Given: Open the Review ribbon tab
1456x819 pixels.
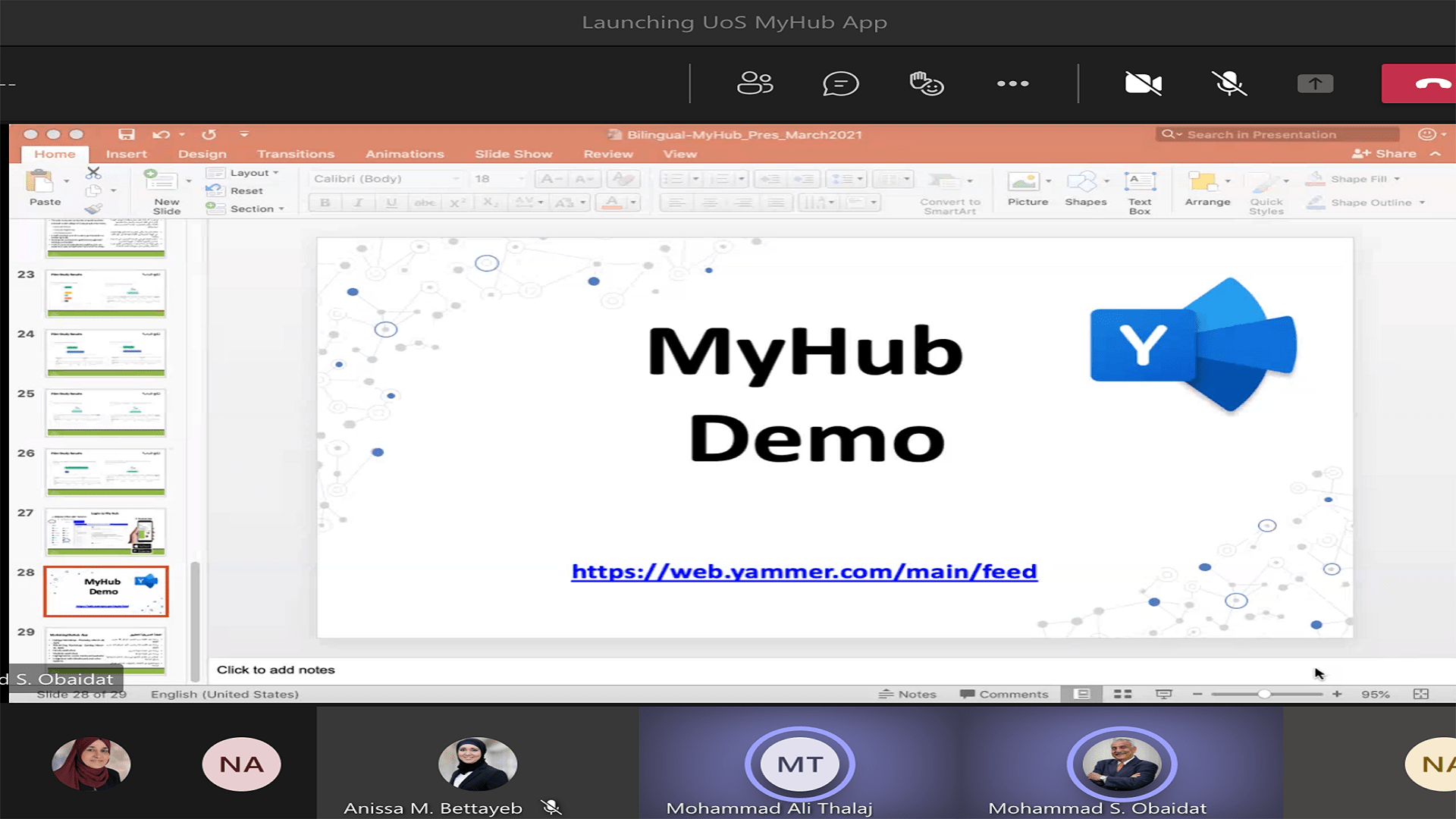Looking at the screenshot, I should click(608, 154).
